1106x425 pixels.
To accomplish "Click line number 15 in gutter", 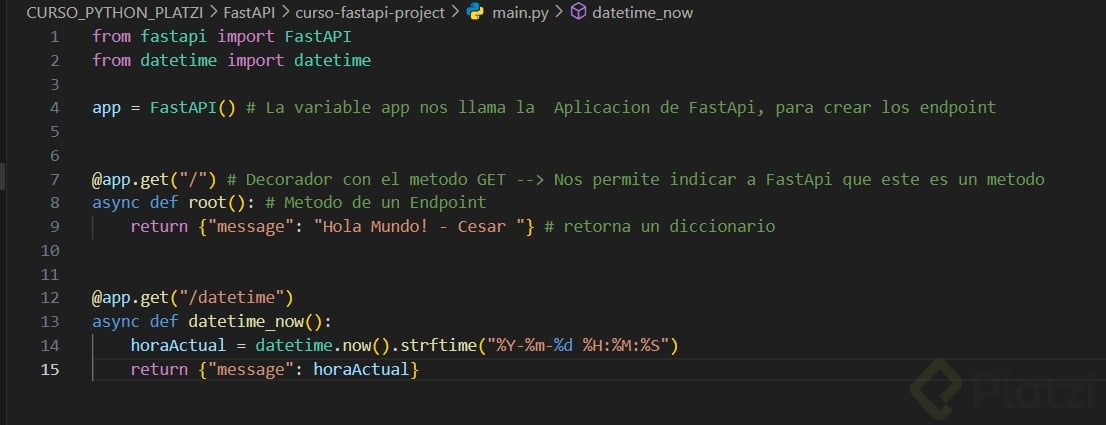I will [50, 369].
